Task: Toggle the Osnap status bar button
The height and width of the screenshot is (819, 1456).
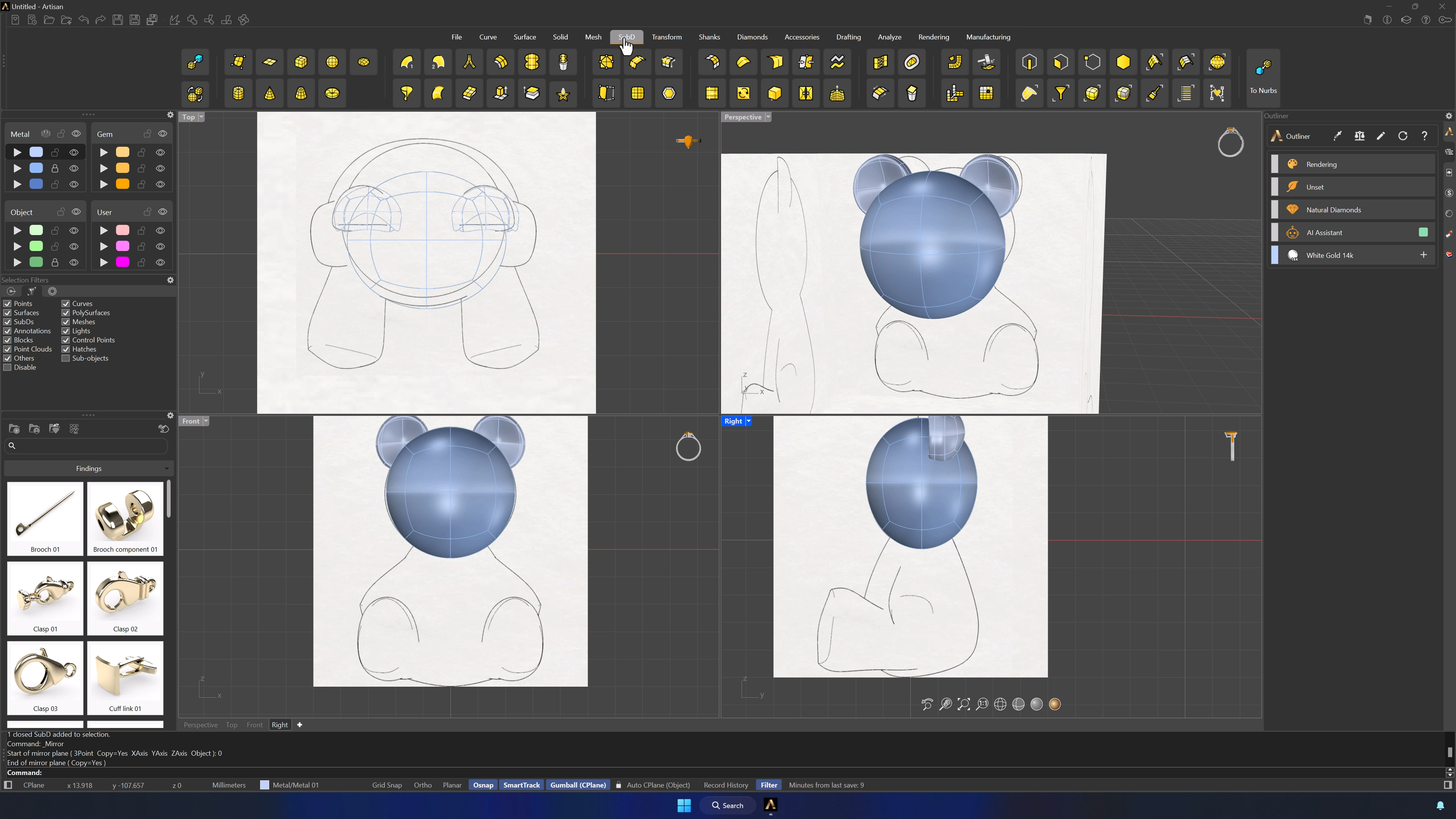Action: tap(483, 785)
